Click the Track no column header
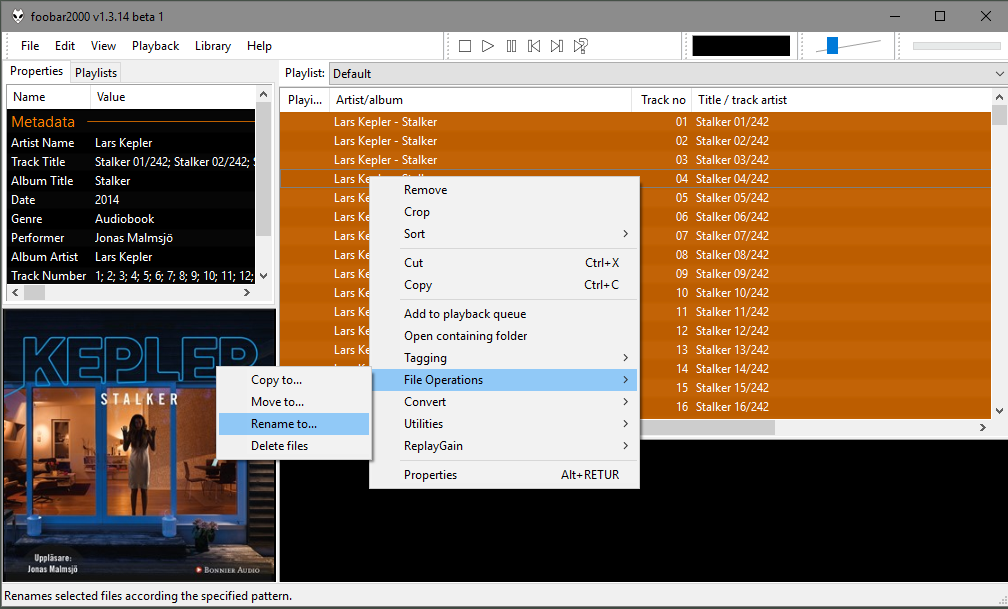 [x=662, y=100]
